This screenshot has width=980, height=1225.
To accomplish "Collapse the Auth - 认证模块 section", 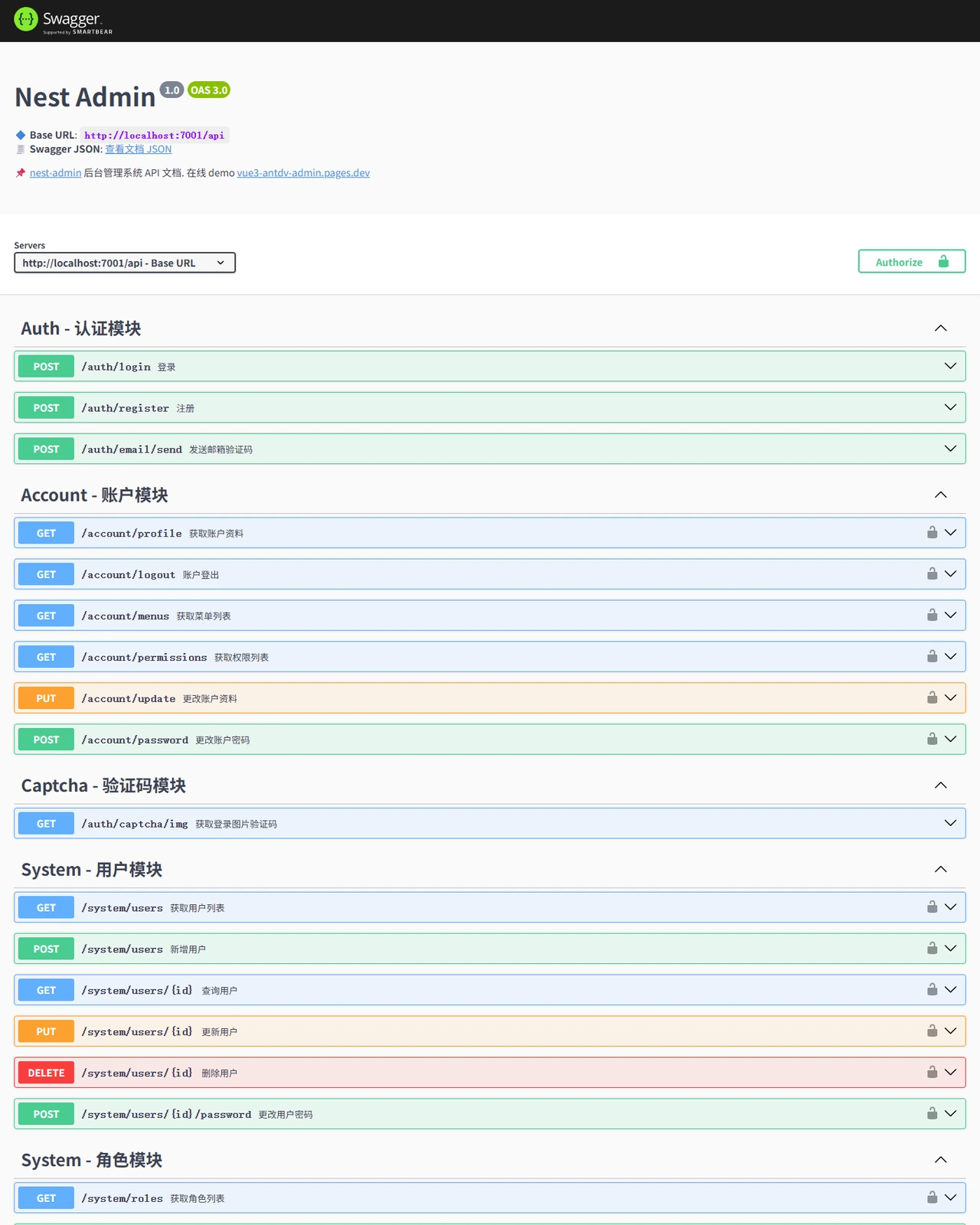I will click(941, 328).
